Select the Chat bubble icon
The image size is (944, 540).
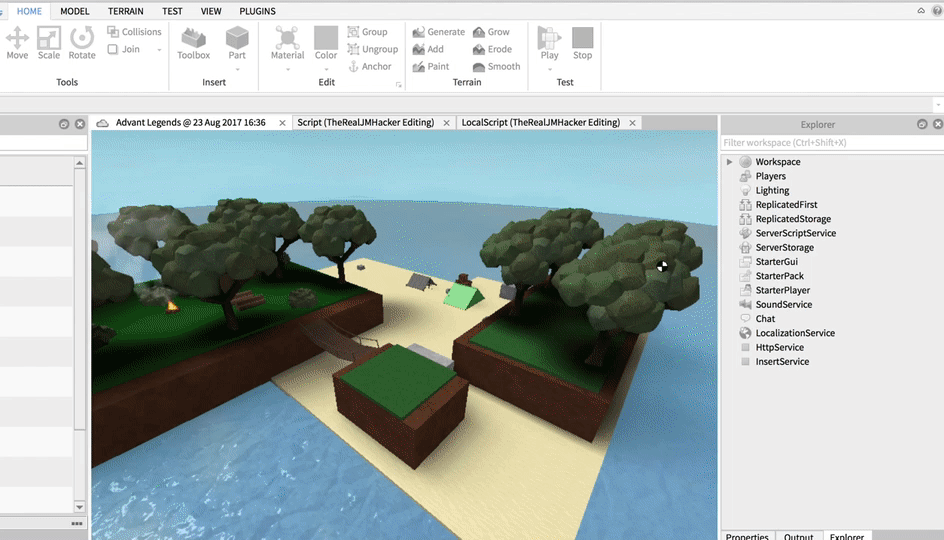(x=745, y=318)
